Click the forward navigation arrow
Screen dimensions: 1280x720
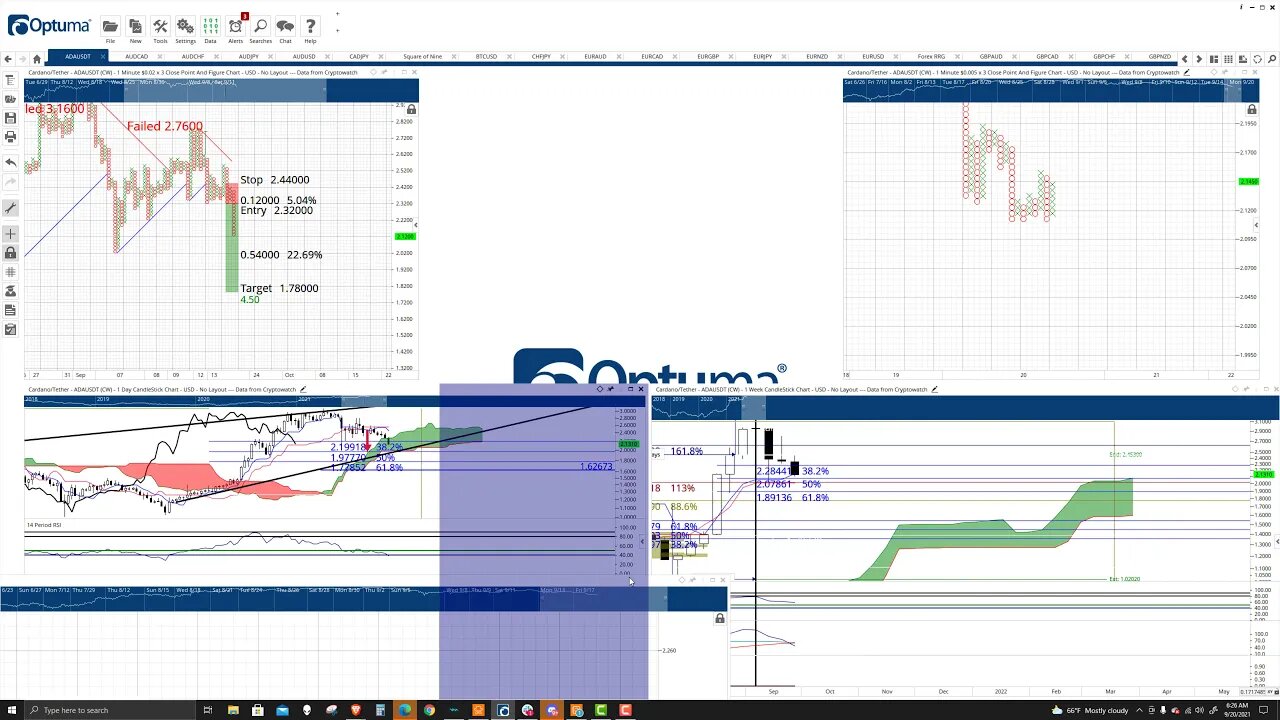coord(22,59)
